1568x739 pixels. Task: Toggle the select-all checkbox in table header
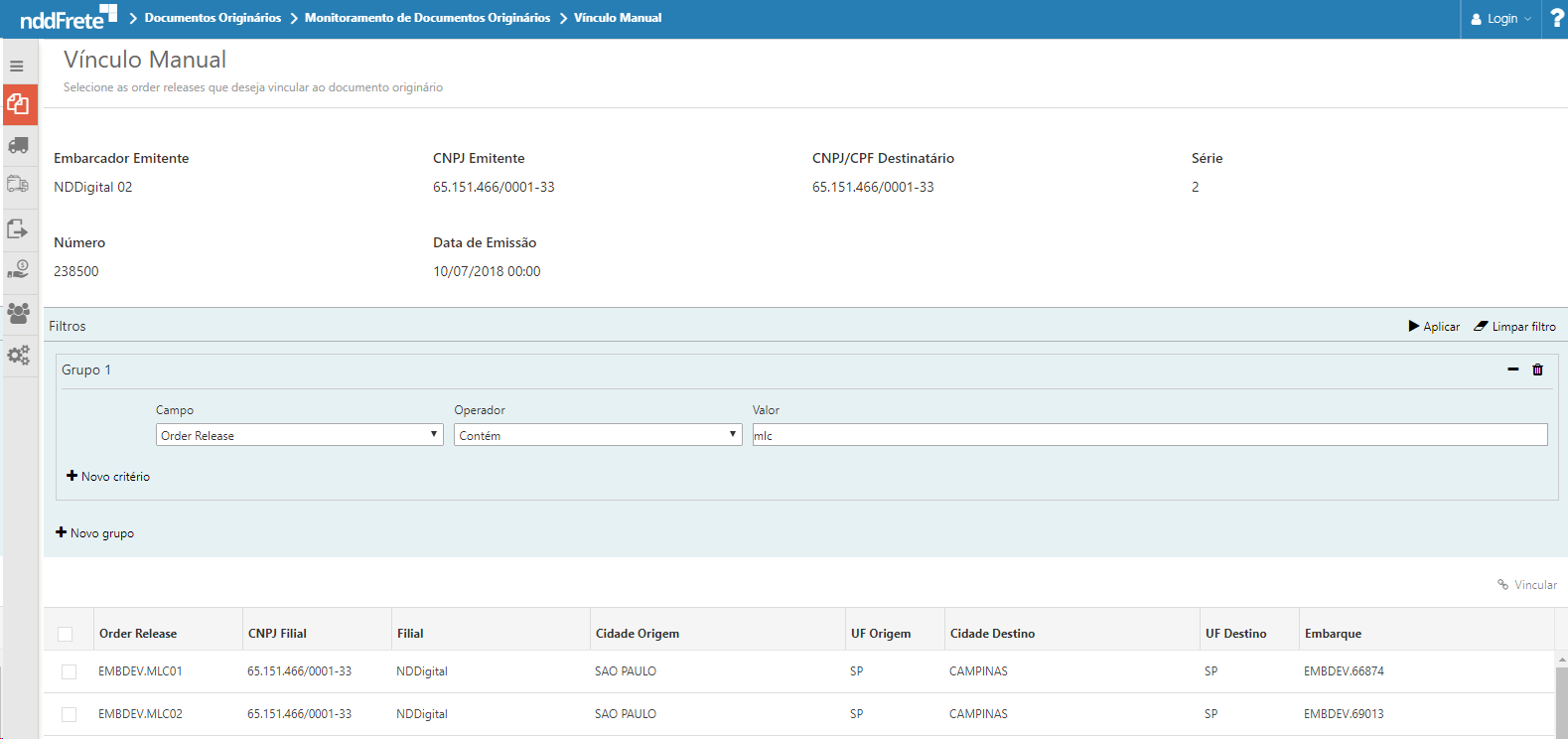[x=66, y=634]
